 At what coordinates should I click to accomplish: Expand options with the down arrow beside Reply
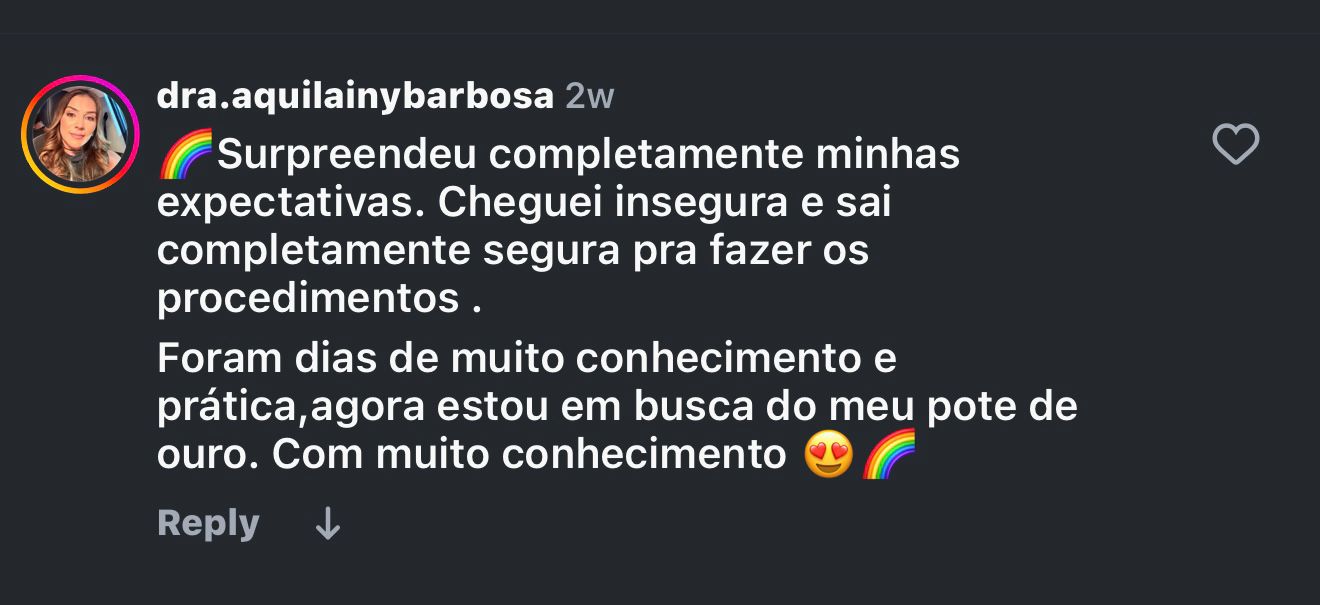tap(328, 524)
